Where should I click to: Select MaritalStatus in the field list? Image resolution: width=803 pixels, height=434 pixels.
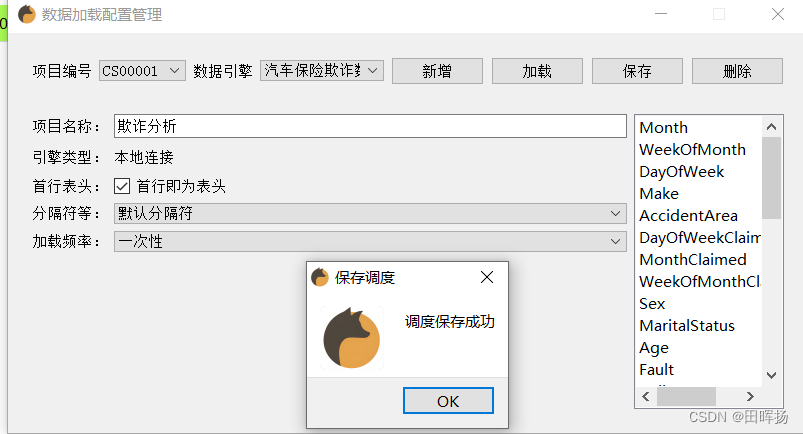(x=687, y=325)
